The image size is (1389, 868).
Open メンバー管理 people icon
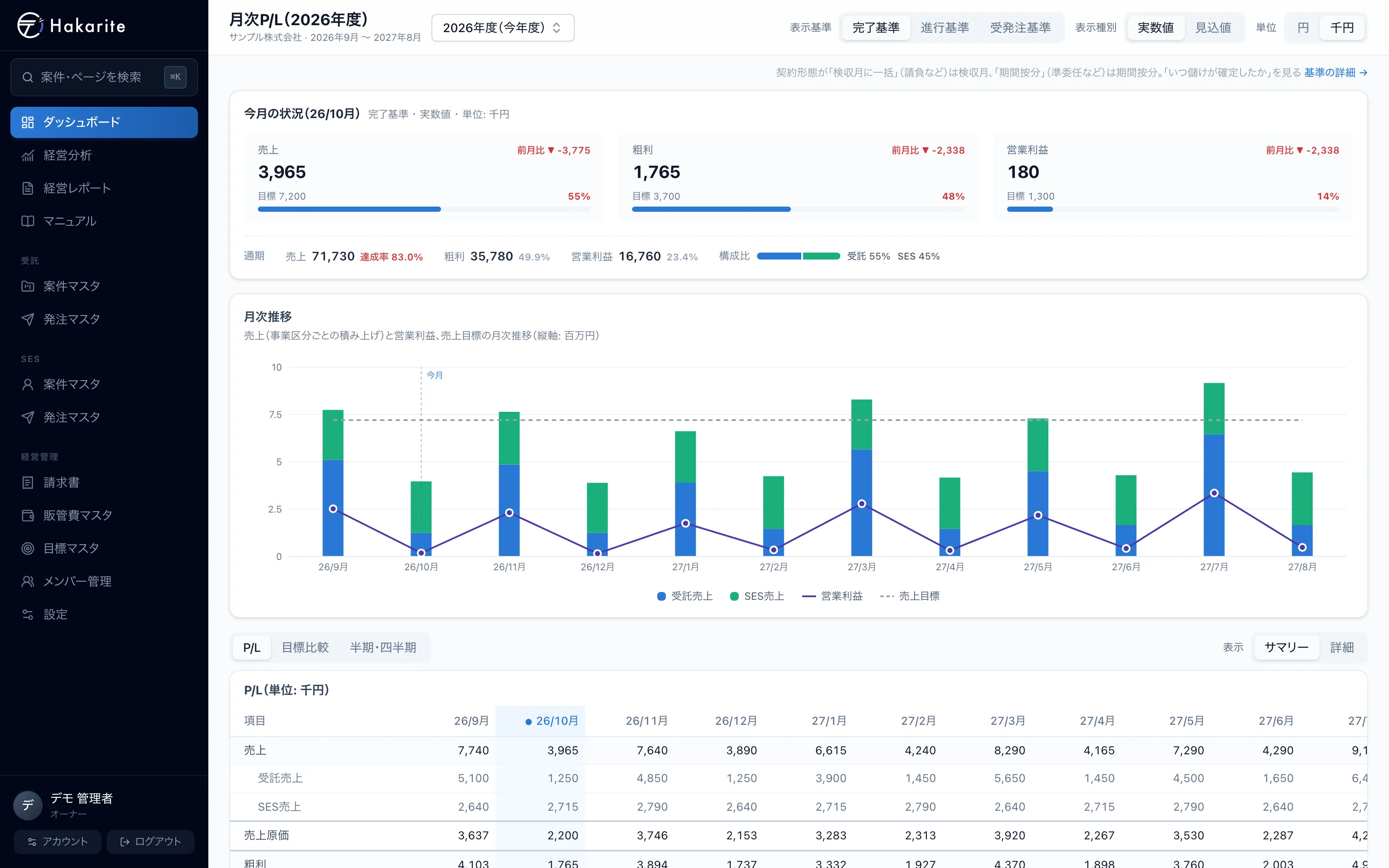tap(27, 582)
